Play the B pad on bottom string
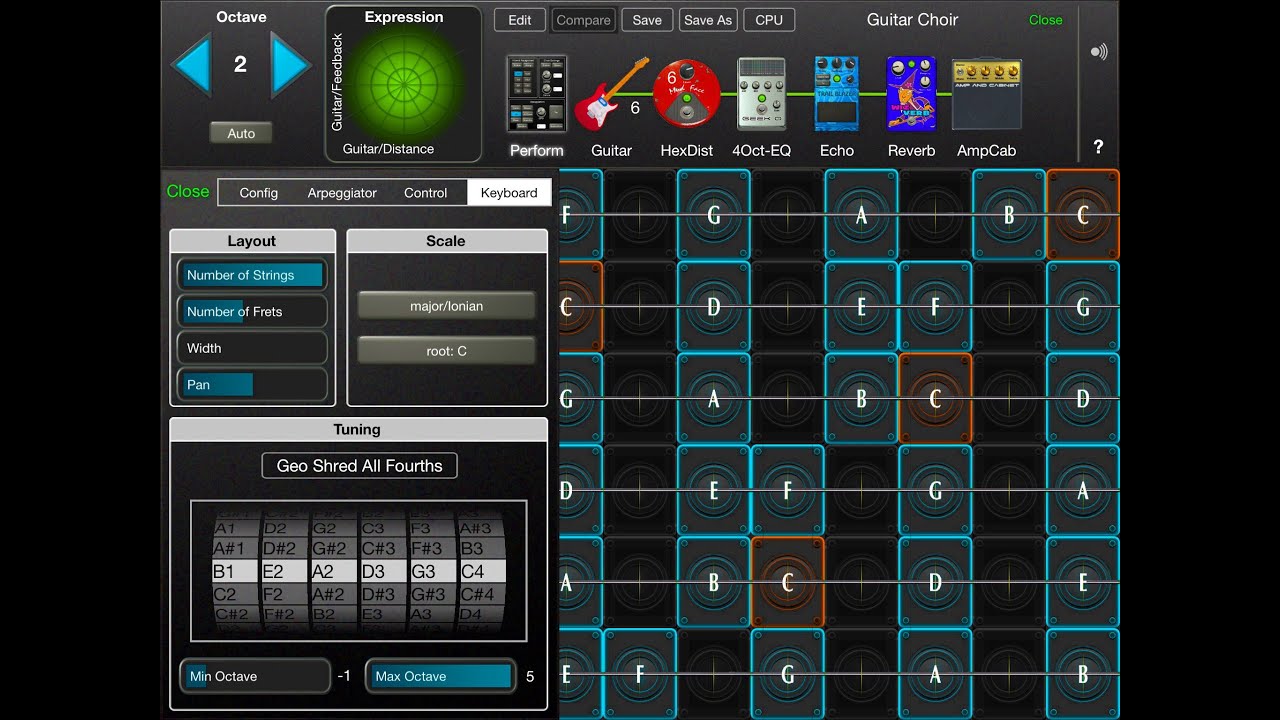Viewport: 1280px width, 720px height. coord(1083,675)
